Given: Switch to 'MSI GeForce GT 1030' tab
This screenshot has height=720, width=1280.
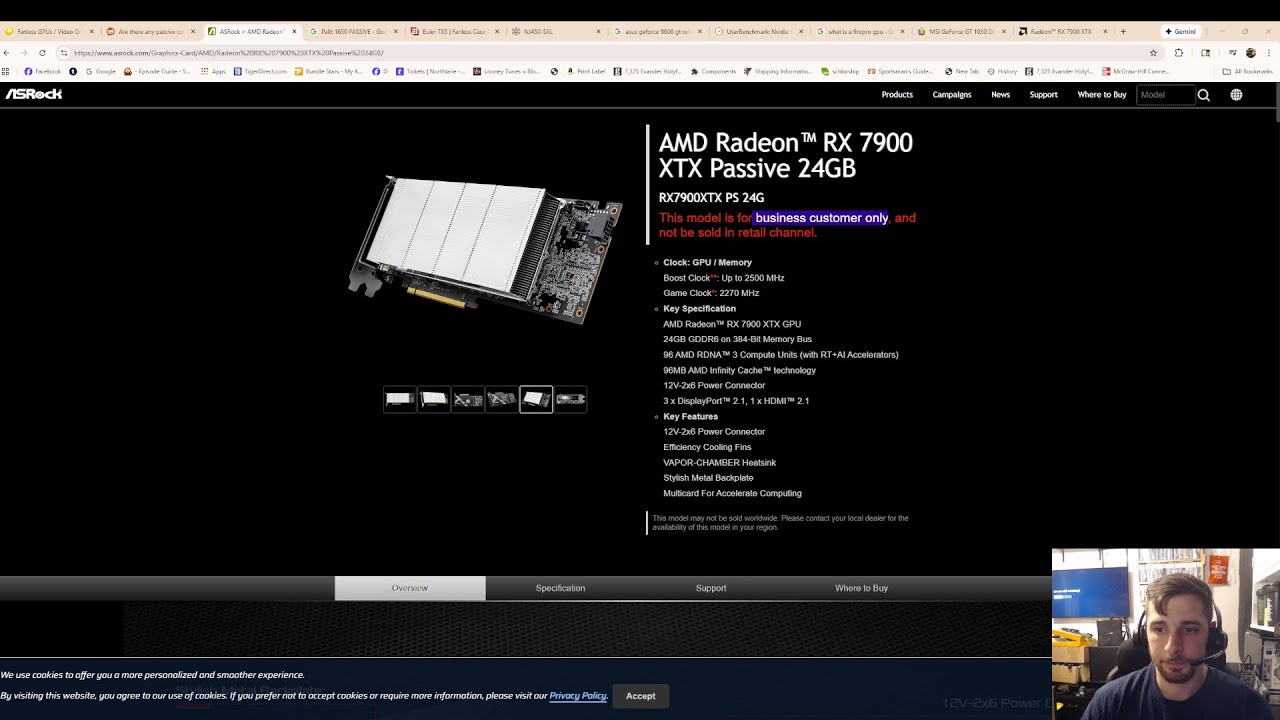Looking at the screenshot, I should (960, 31).
